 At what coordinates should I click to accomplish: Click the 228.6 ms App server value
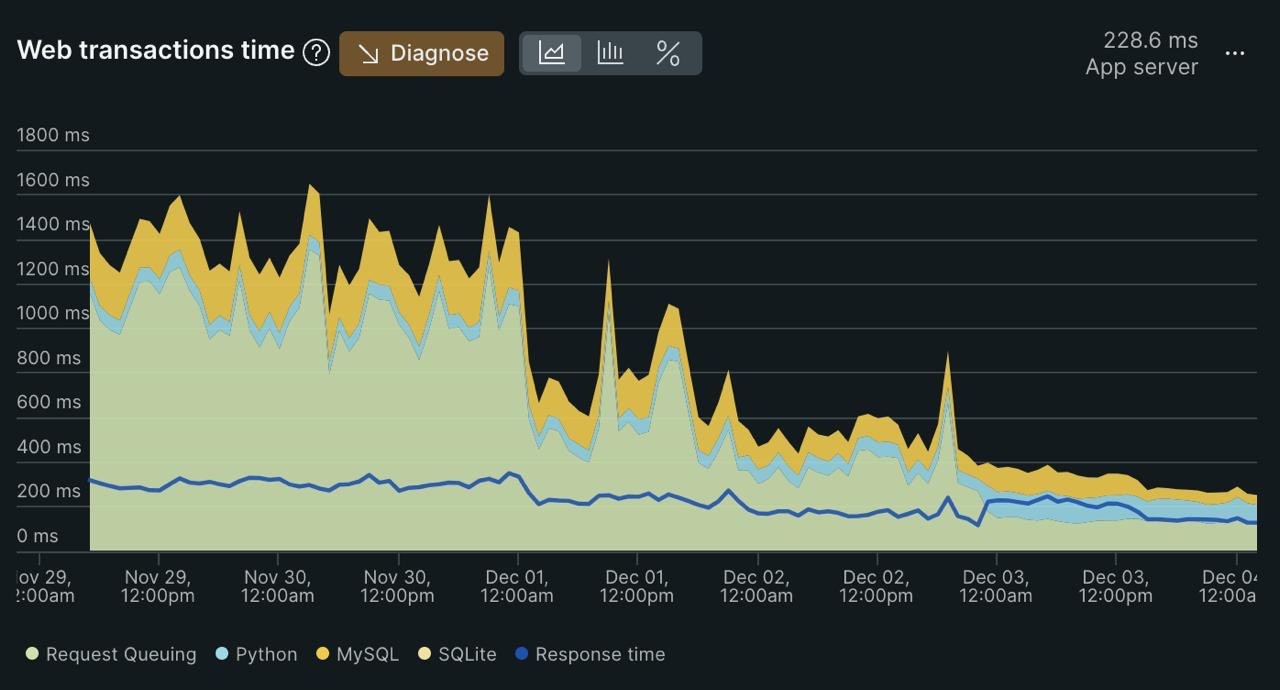pos(1142,53)
